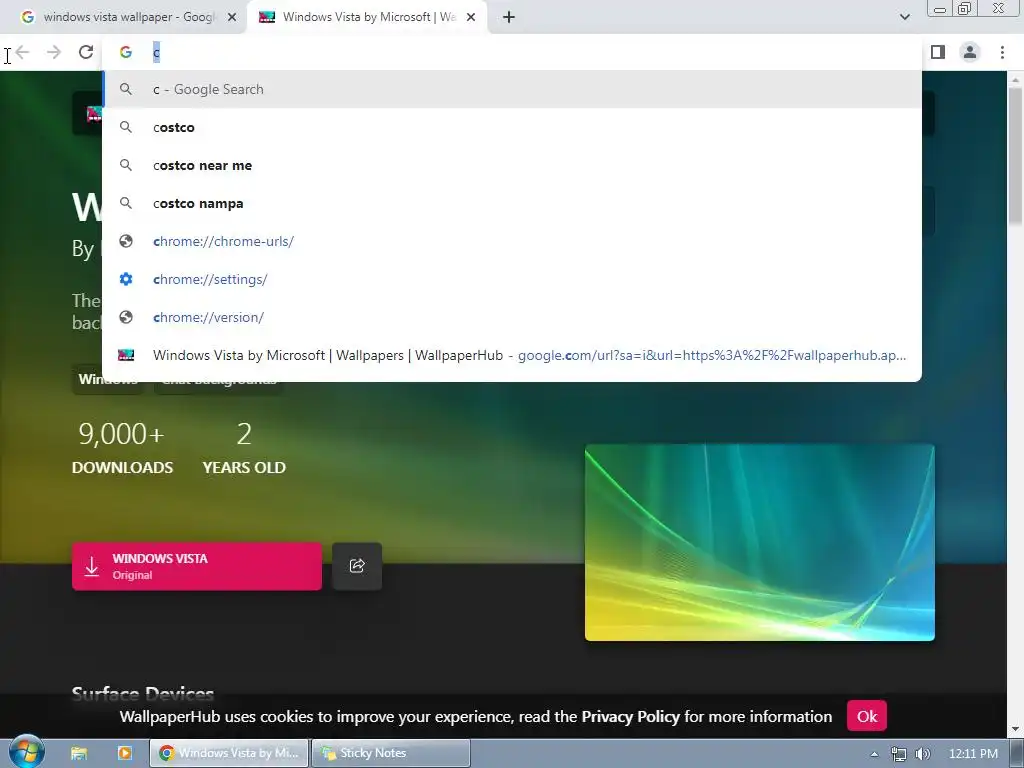
Task: Accept cookies with the Ok button
Action: click(x=867, y=716)
